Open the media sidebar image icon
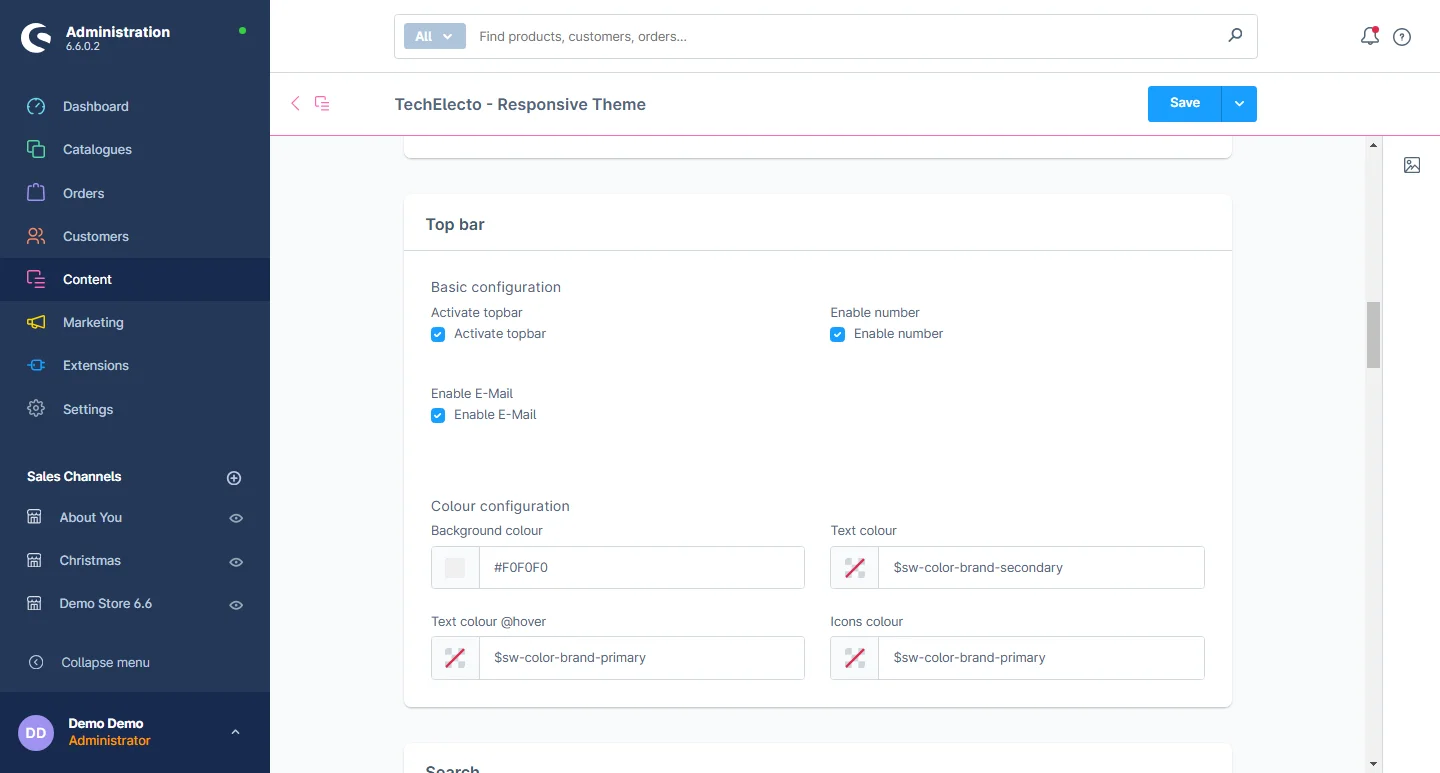Viewport: 1440px width, 773px height. pyautogui.click(x=1412, y=165)
